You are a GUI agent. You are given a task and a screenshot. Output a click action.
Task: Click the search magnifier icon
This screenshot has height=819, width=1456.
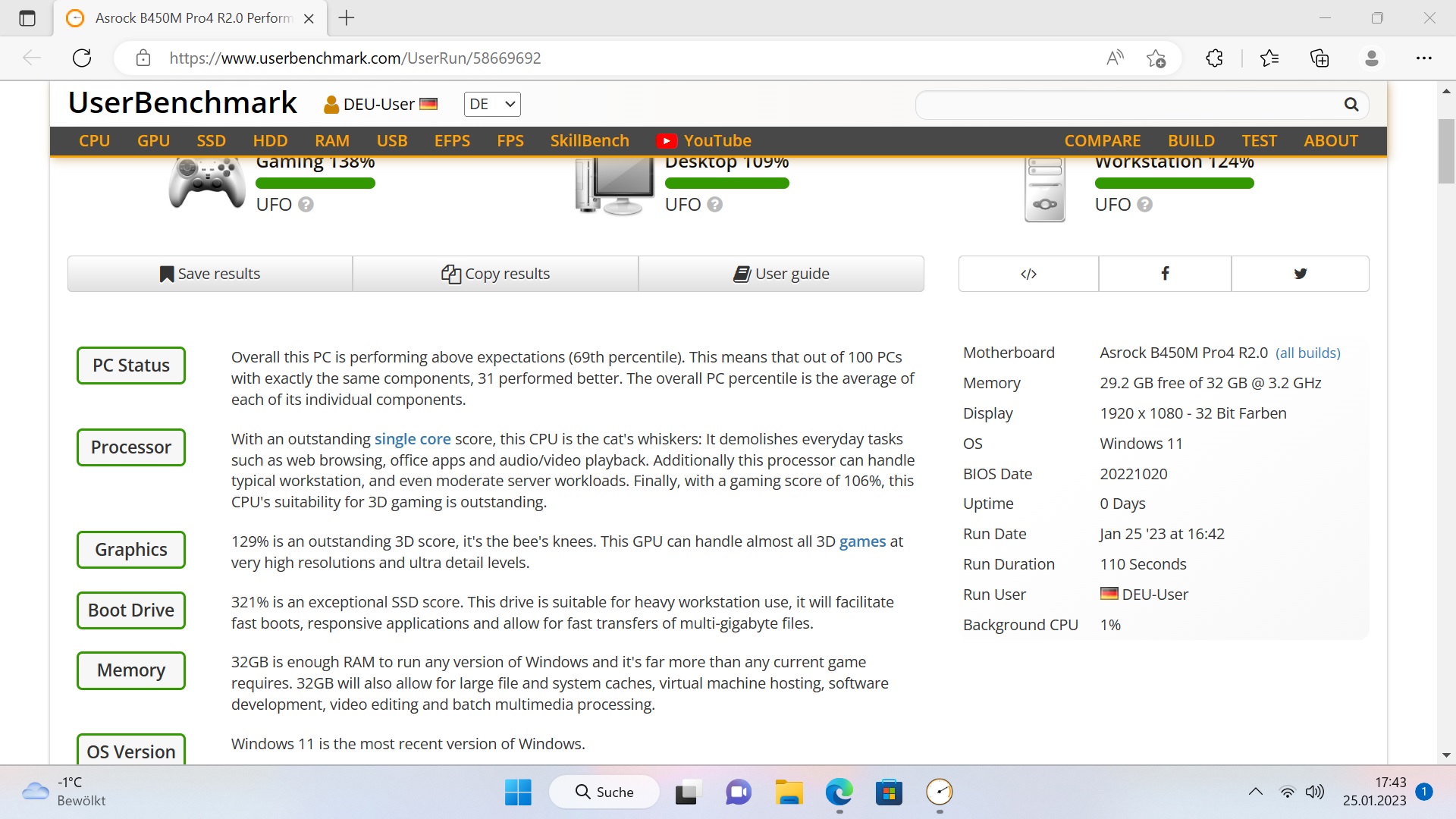[1351, 105]
